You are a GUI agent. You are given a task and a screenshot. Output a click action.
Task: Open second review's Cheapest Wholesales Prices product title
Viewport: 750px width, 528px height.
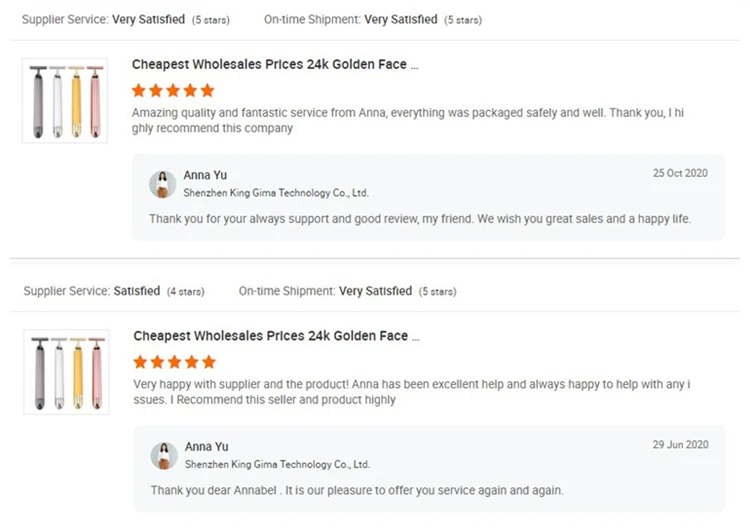276,337
